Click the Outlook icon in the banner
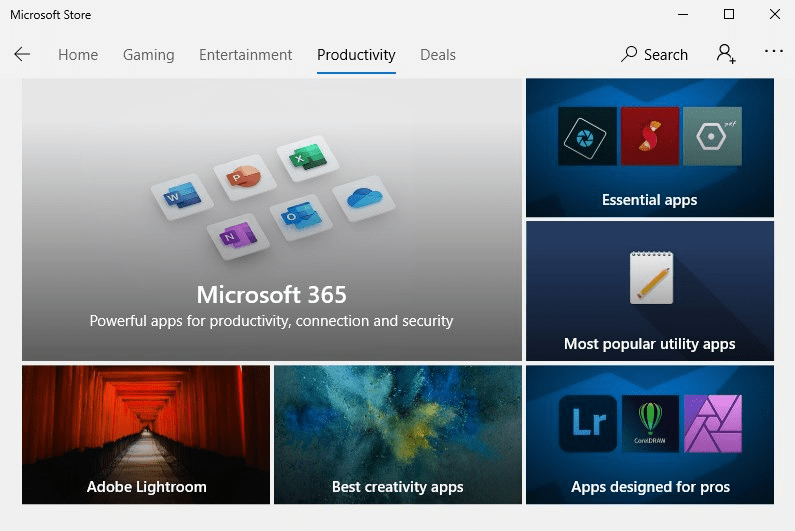The image size is (795, 531). point(301,217)
